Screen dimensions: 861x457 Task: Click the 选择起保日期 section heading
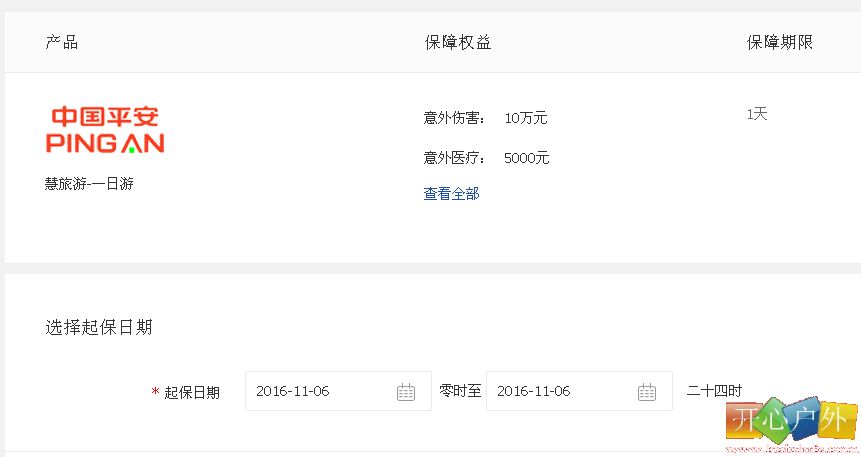[x=99, y=327]
